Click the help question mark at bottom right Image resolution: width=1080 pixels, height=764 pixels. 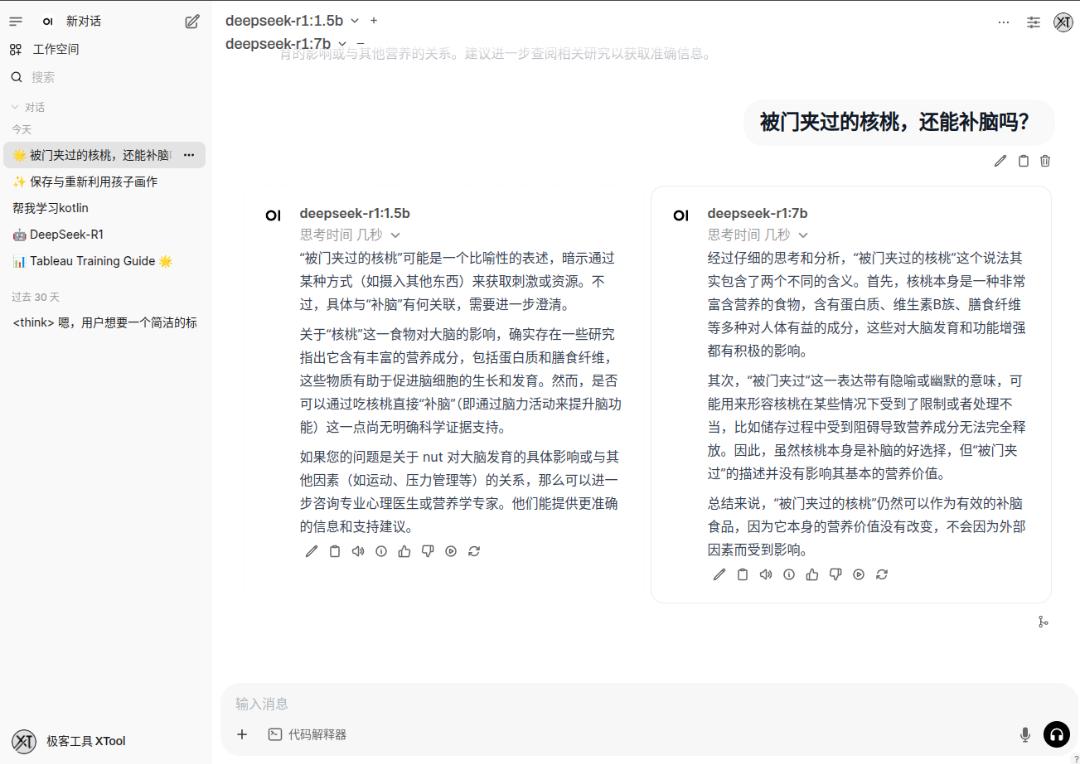pos(1076,758)
